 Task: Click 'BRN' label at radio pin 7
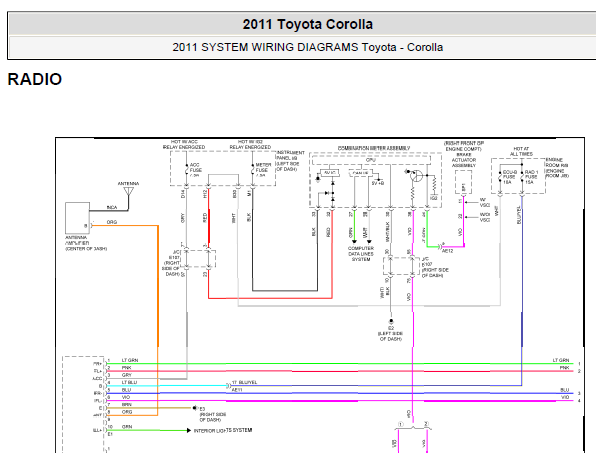(x=127, y=405)
